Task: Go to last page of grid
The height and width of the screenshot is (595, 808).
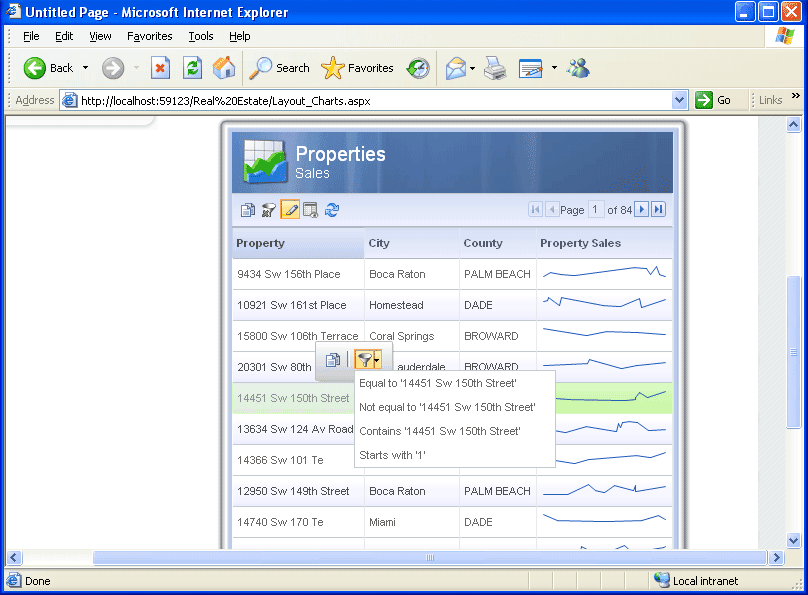Action: (658, 209)
